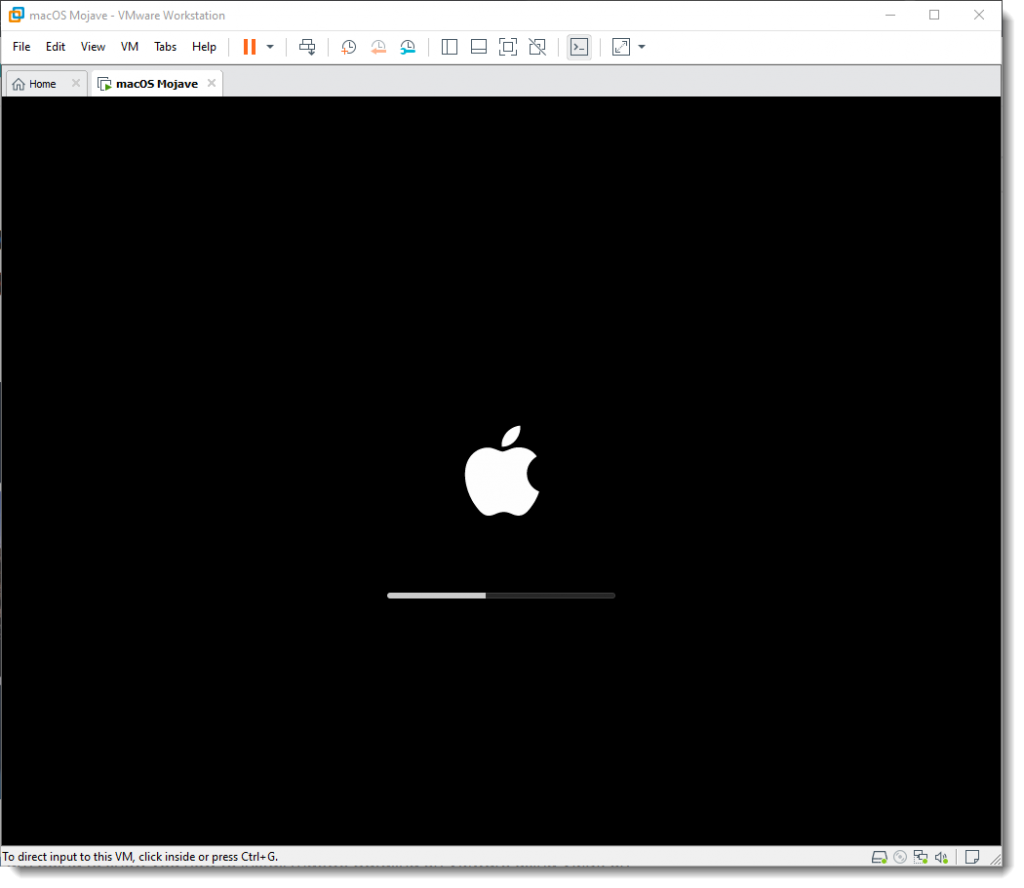Open the power options dropdown arrow

(x=272, y=47)
